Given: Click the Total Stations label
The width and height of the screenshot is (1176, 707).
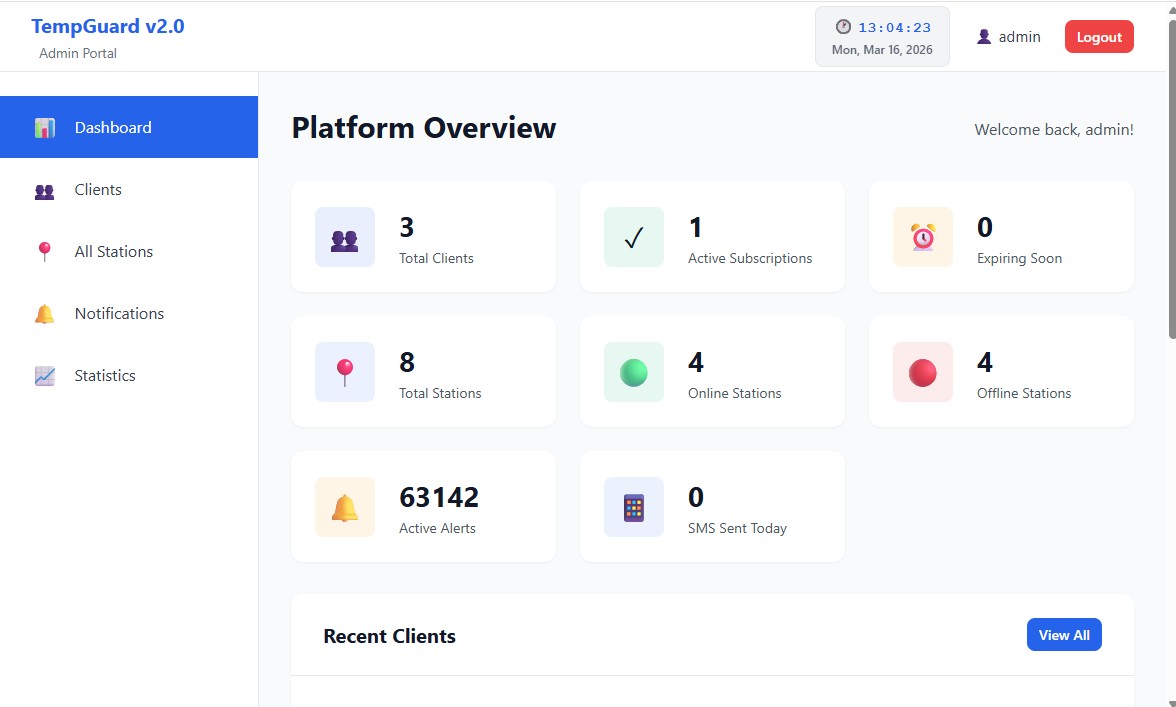Looking at the screenshot, I should [440, 393].
